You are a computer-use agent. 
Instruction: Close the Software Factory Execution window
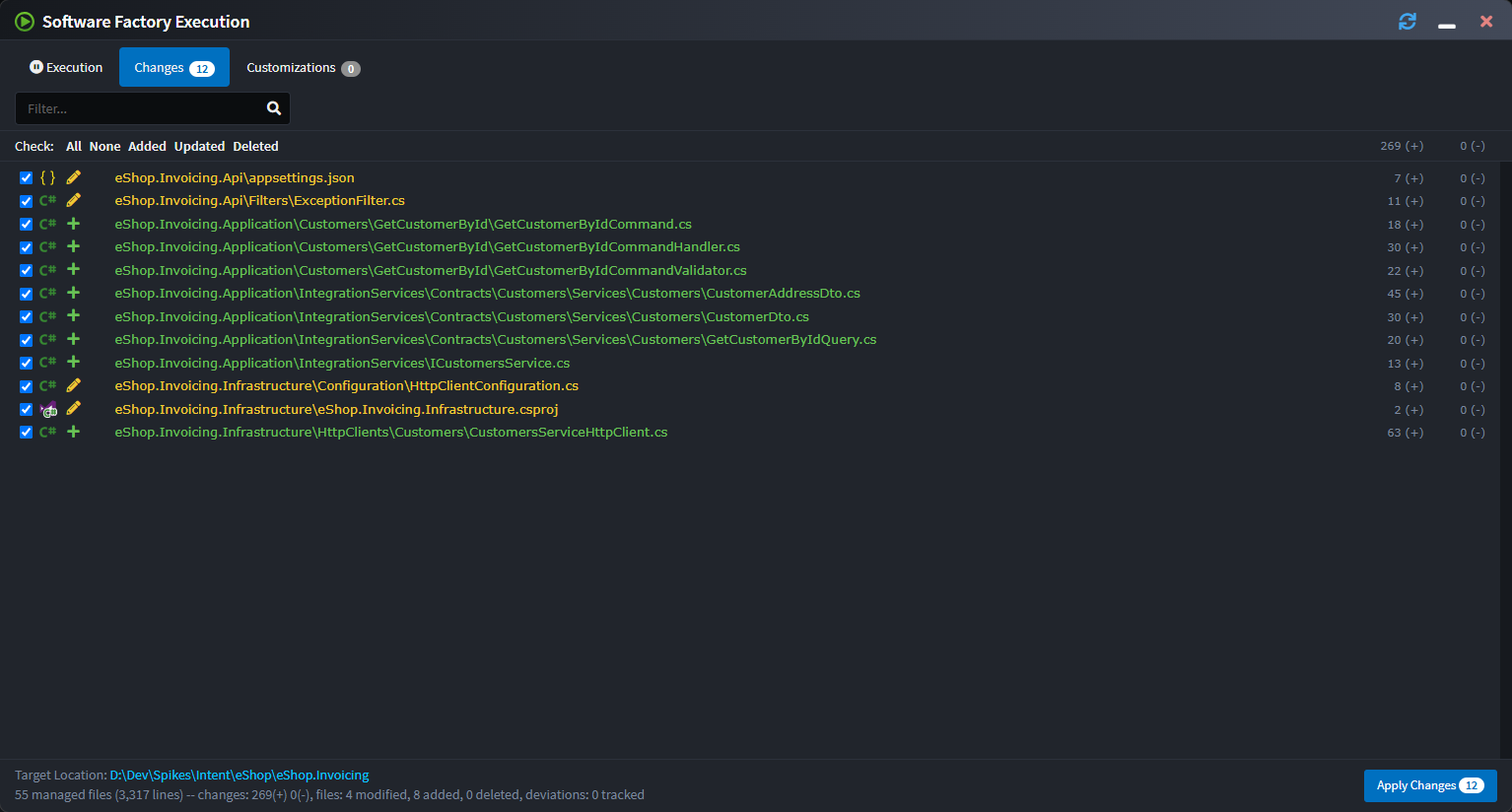tap(1486, 22)
